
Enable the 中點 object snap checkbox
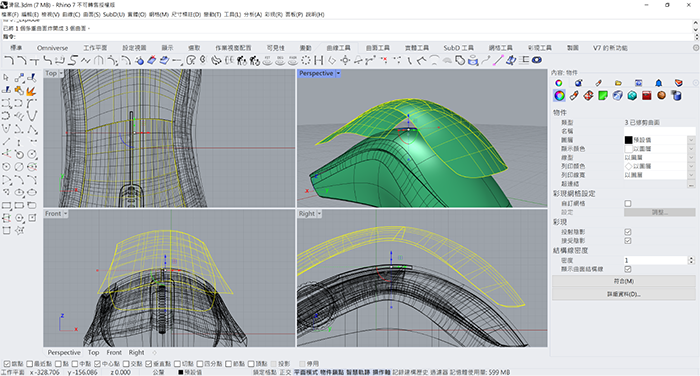pos(75,364)
